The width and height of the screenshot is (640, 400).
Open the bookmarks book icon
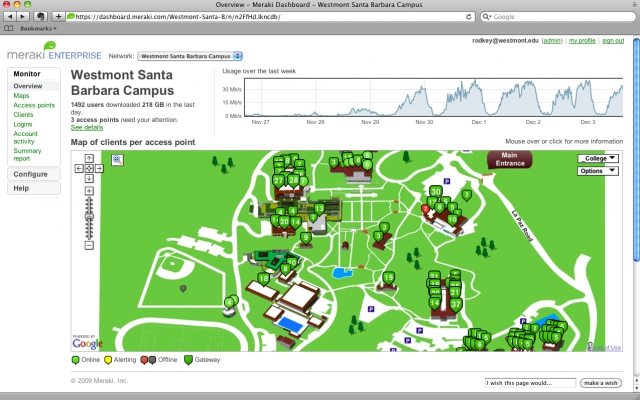[9, 29]
